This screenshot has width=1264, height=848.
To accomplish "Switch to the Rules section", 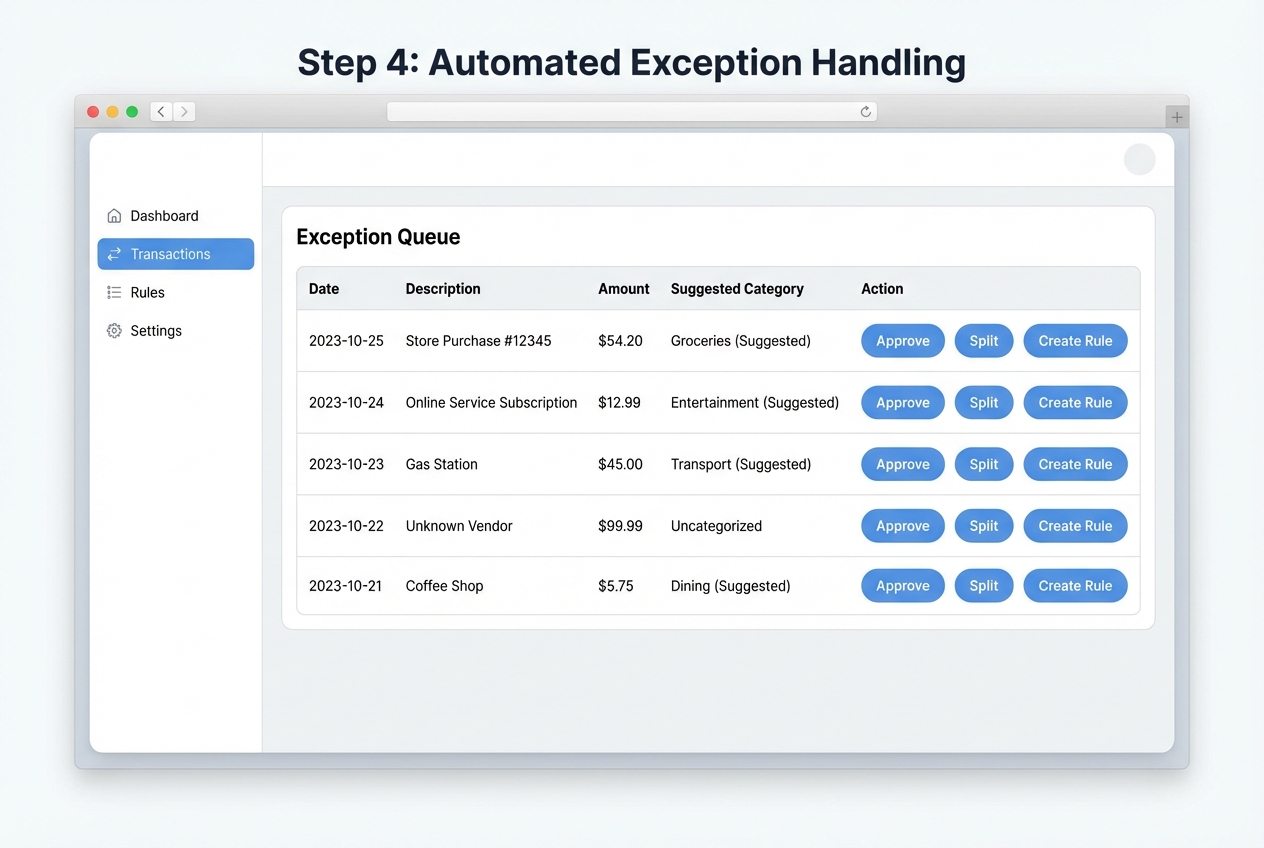I will (x=148, y=292).
